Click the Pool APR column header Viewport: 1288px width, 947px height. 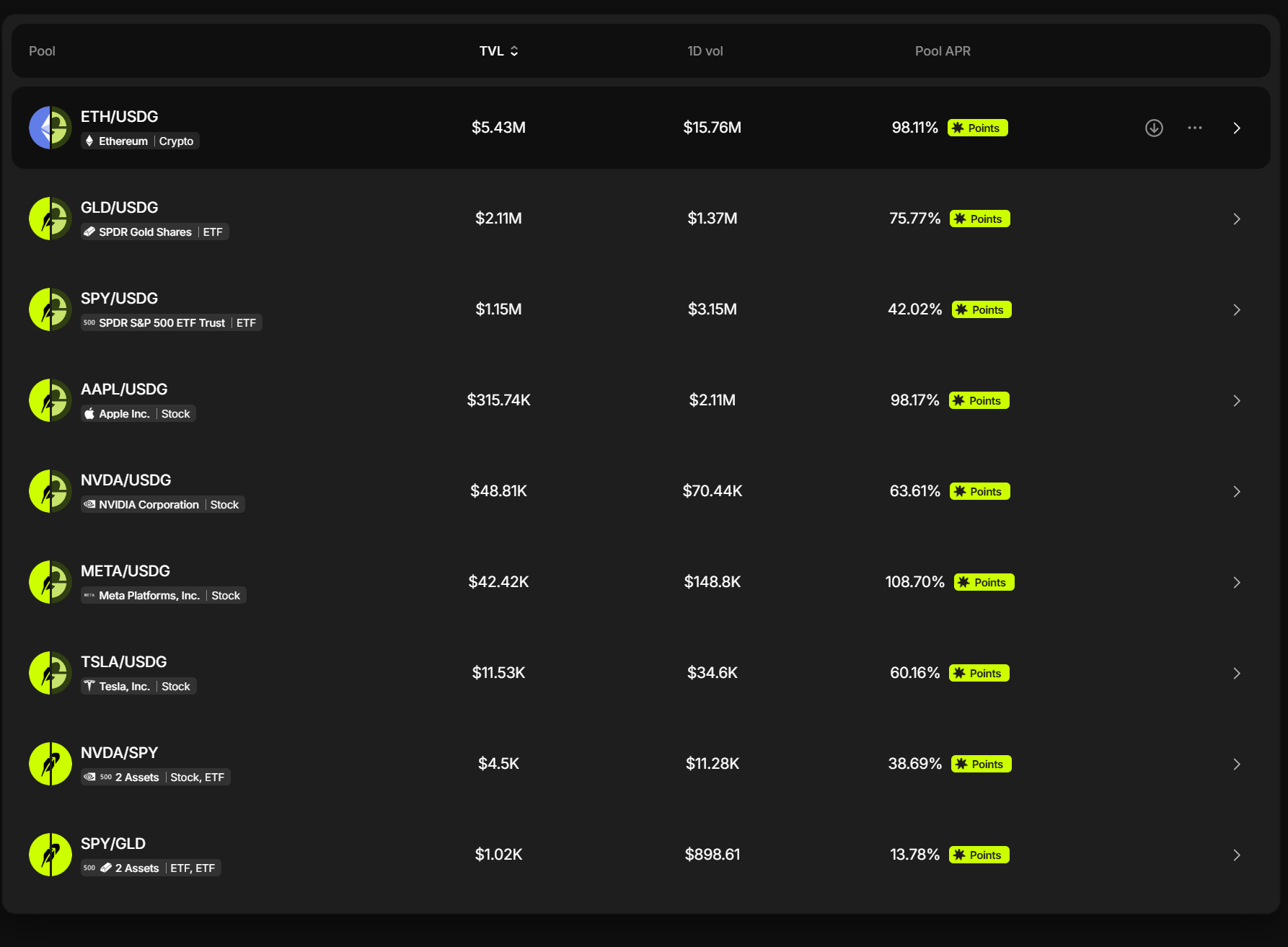[943, 51]
